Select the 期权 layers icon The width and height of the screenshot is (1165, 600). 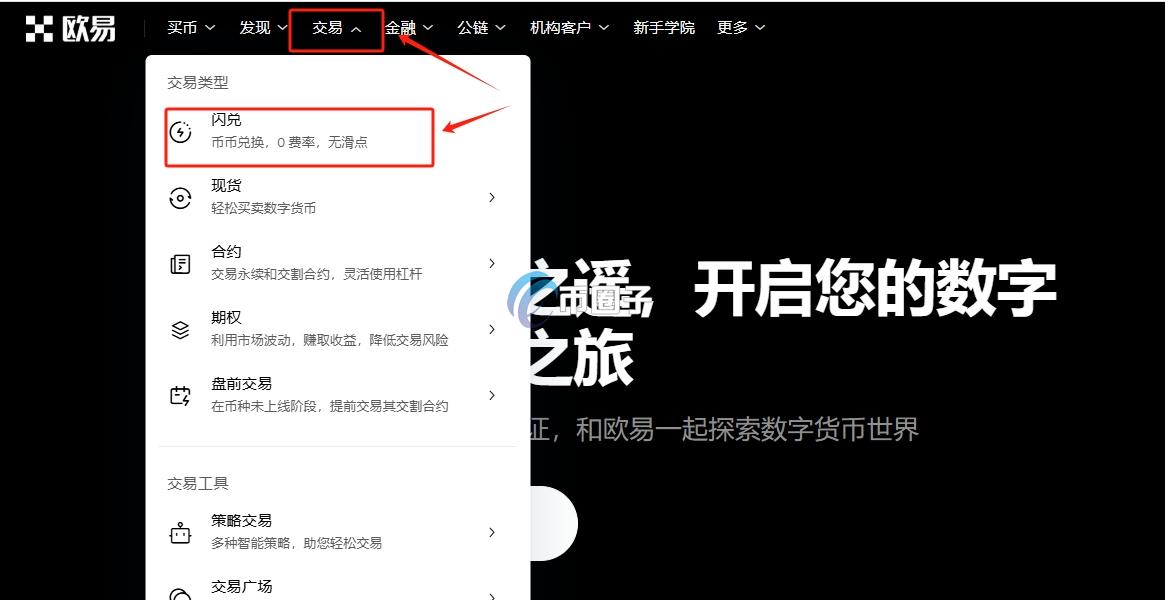180,328
